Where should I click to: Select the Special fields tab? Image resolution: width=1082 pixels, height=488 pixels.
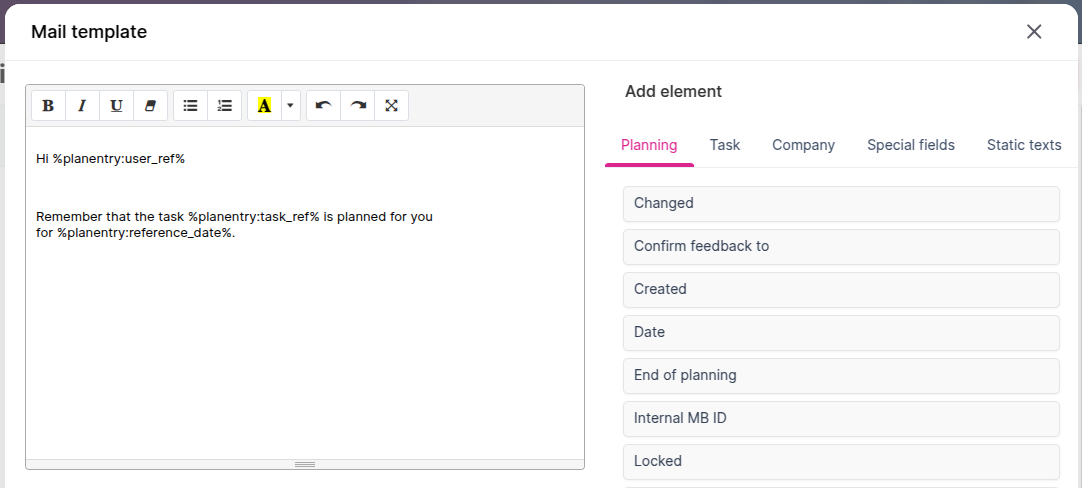click(910, 145)
